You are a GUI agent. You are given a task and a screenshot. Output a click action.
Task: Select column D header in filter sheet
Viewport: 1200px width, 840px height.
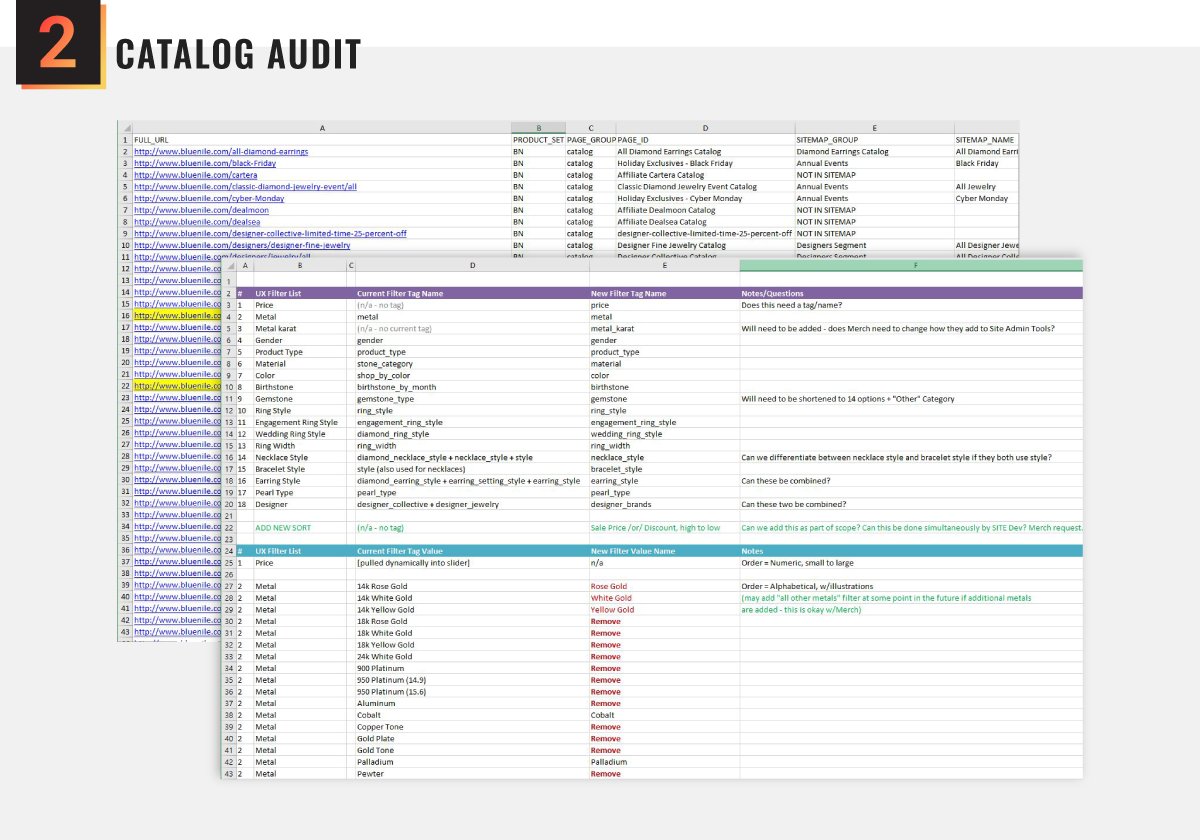[x=472, y=265]
